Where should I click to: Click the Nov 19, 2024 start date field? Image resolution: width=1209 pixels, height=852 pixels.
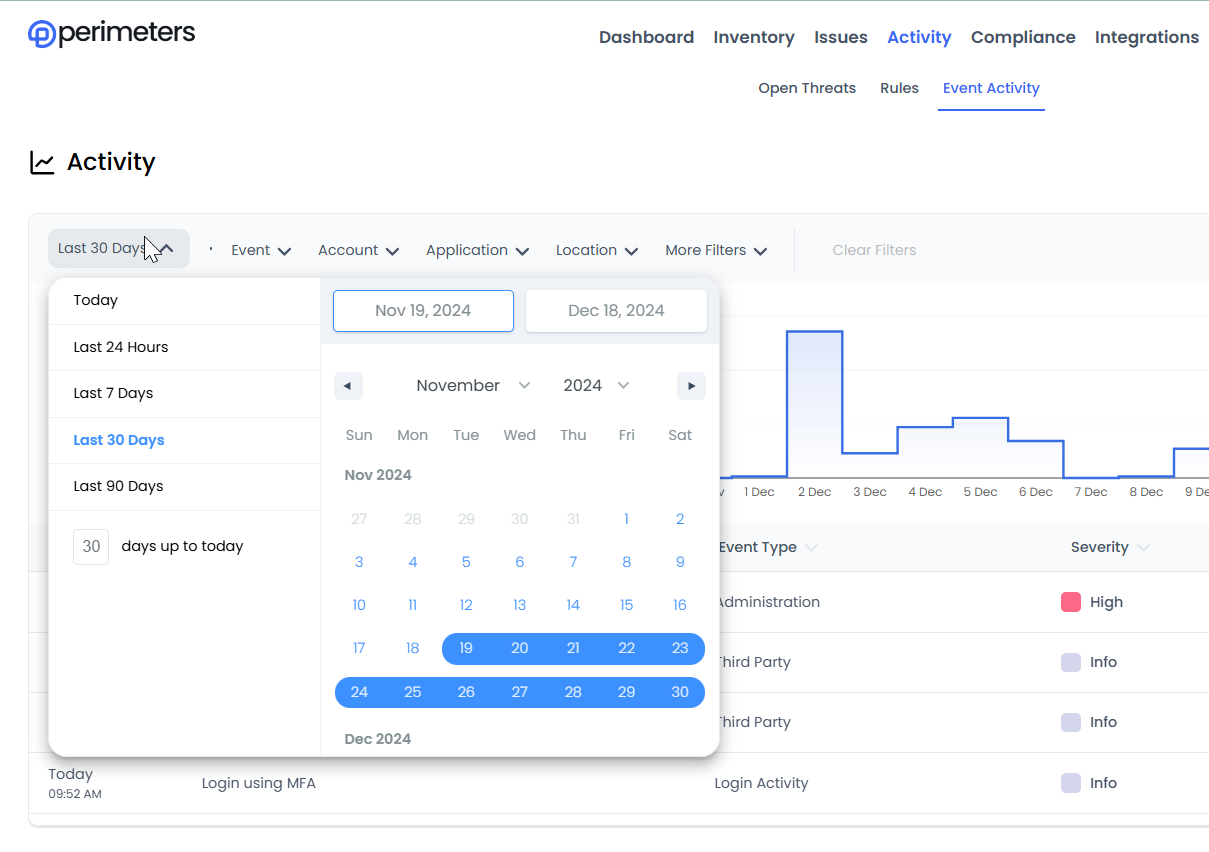423,311
